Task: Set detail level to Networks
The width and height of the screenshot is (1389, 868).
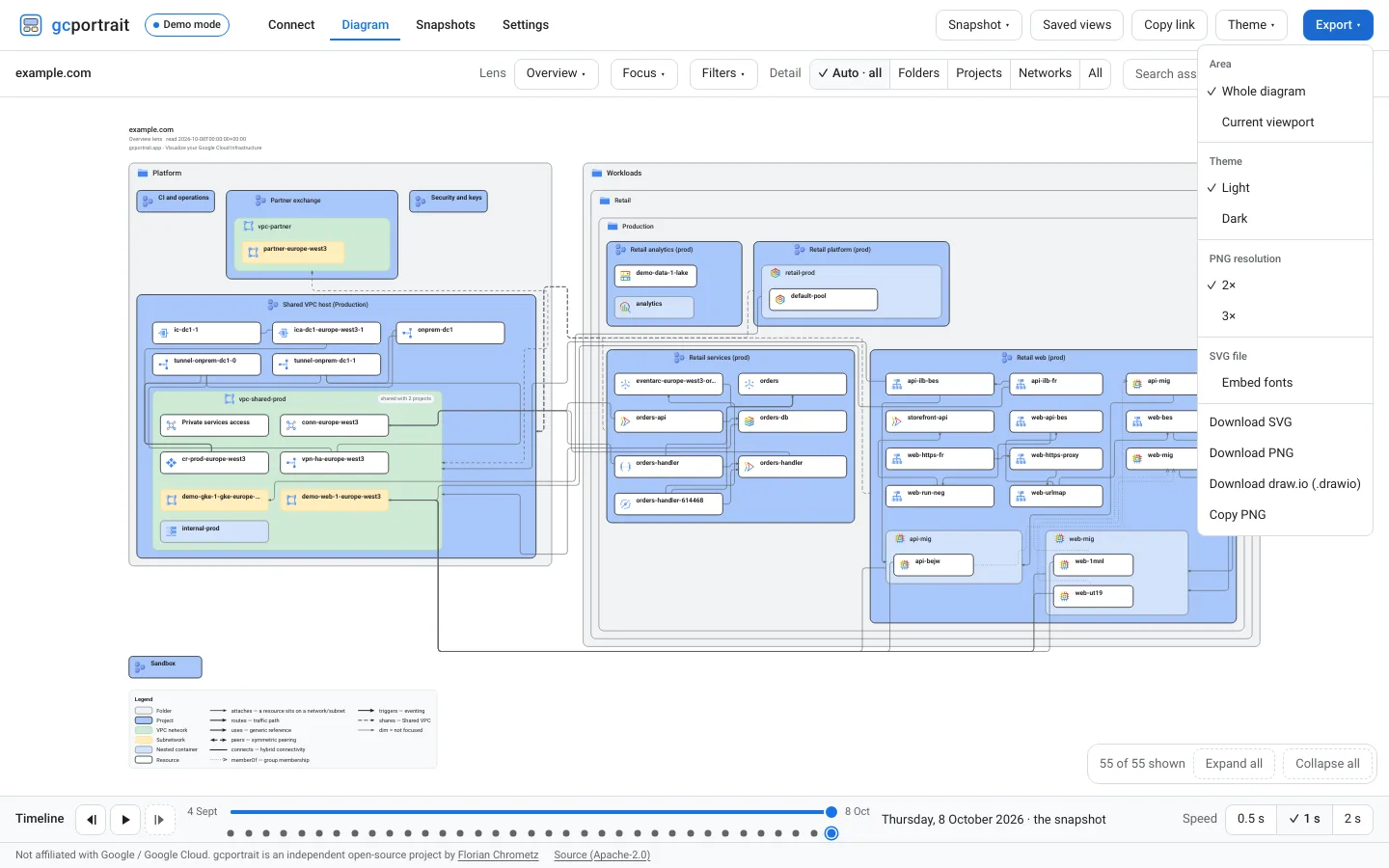Action: pos(1045,73)
